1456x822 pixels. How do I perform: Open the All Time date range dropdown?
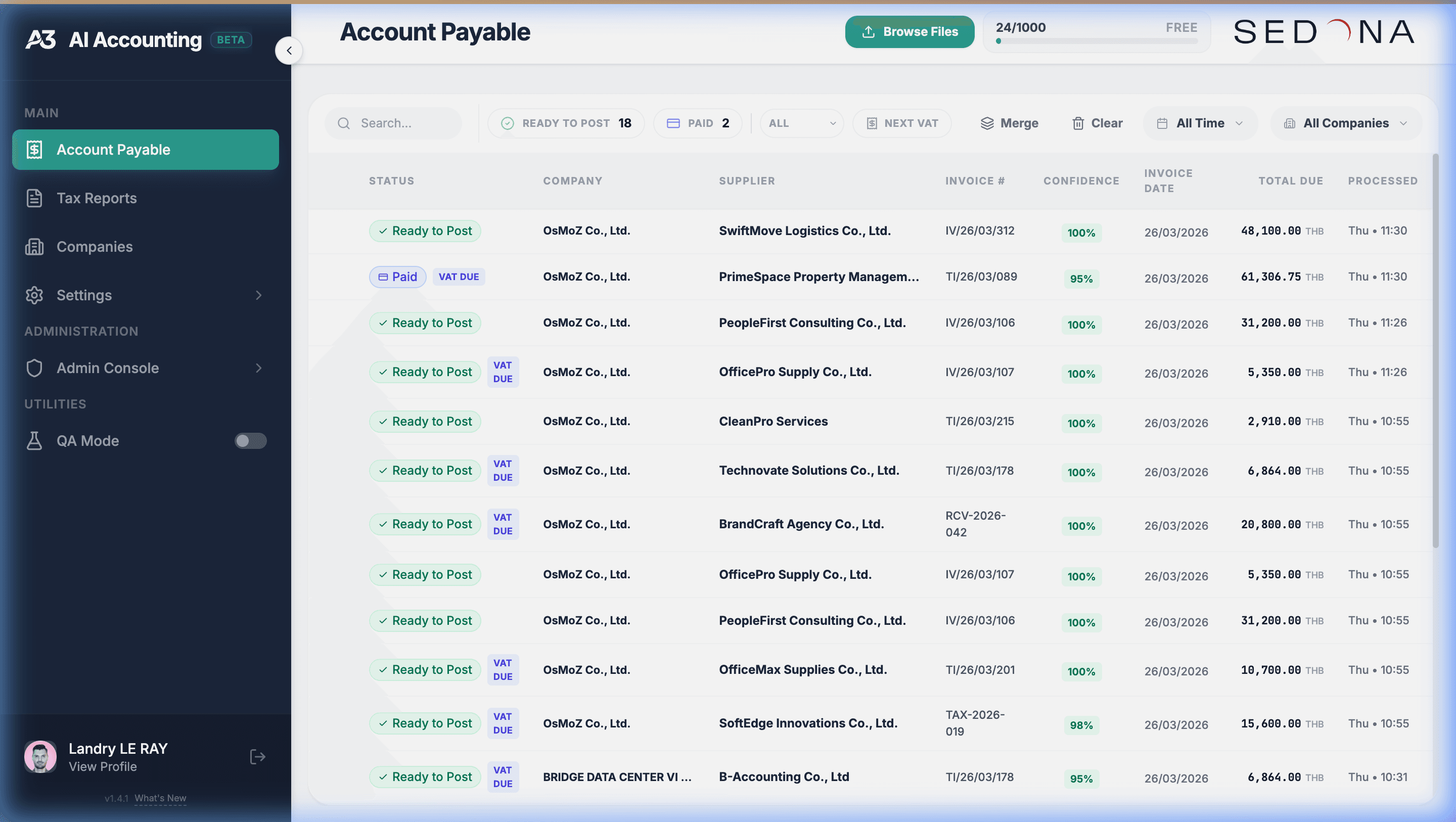click(x=1199, y=123)
